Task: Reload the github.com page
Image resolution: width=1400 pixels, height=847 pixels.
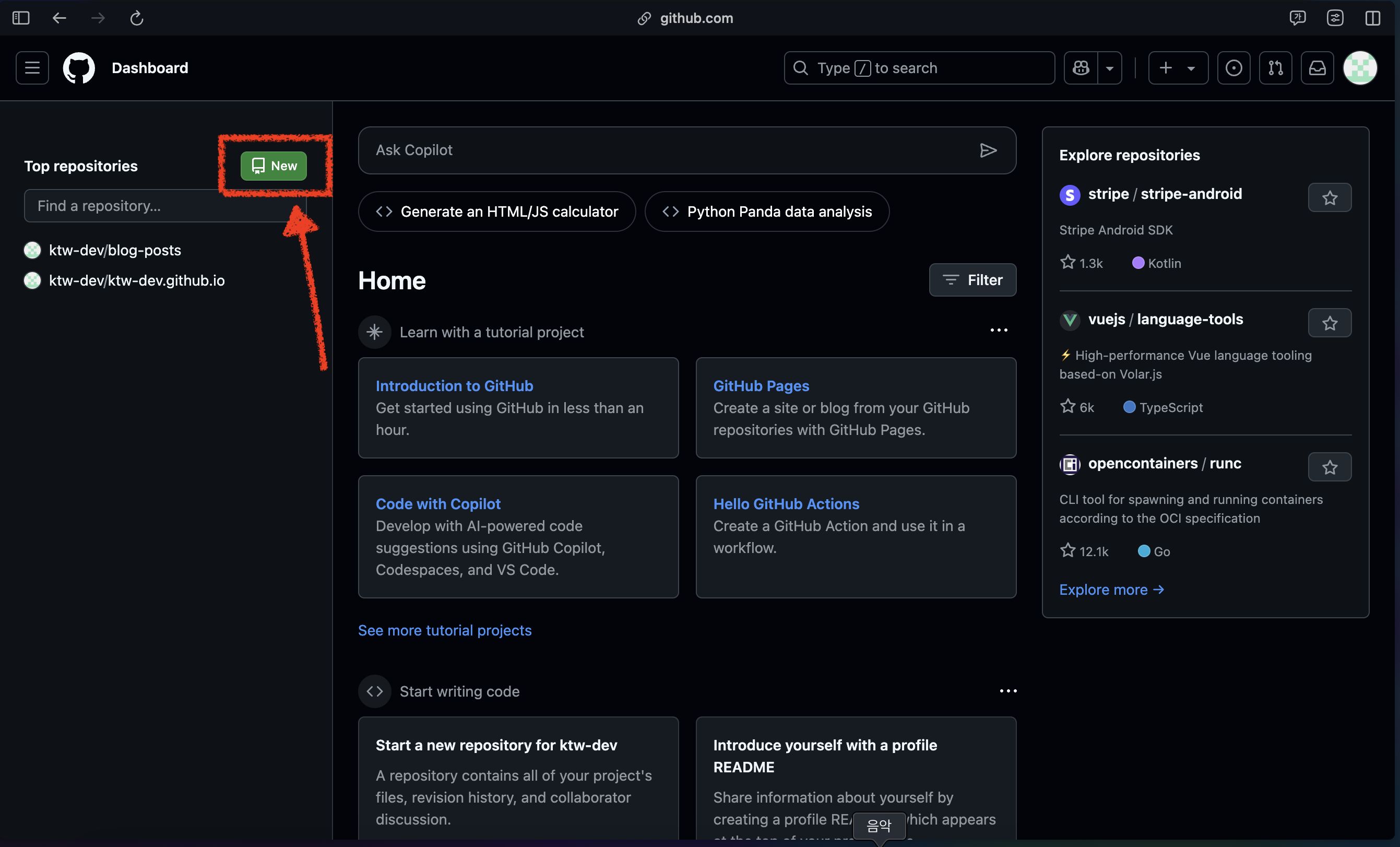Action: tap(136, 18)
